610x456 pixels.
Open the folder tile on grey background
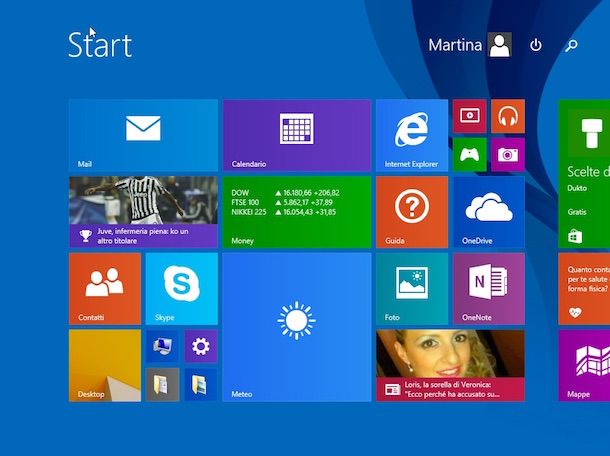(162, 385)
